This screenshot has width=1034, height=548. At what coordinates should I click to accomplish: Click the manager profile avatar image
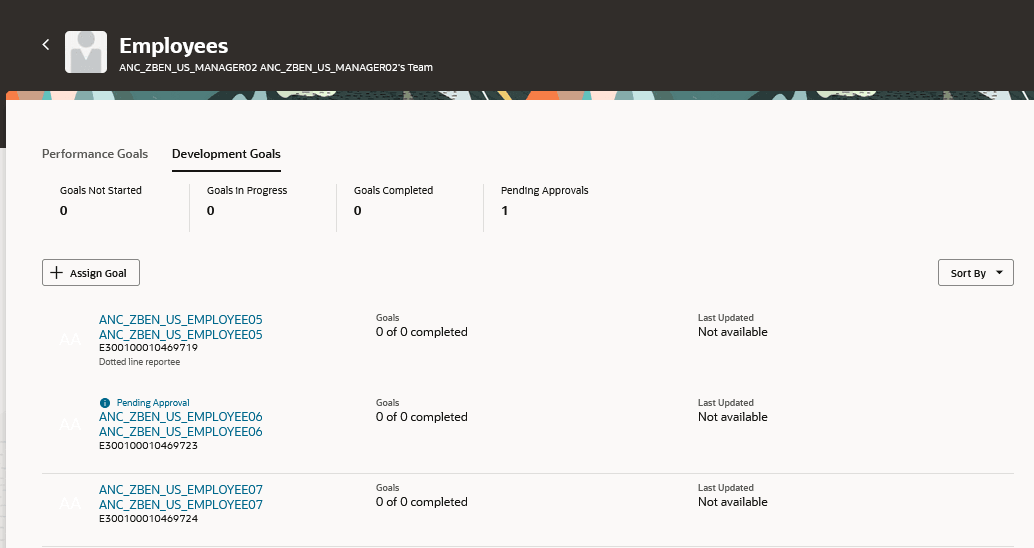tap(86, 52)
